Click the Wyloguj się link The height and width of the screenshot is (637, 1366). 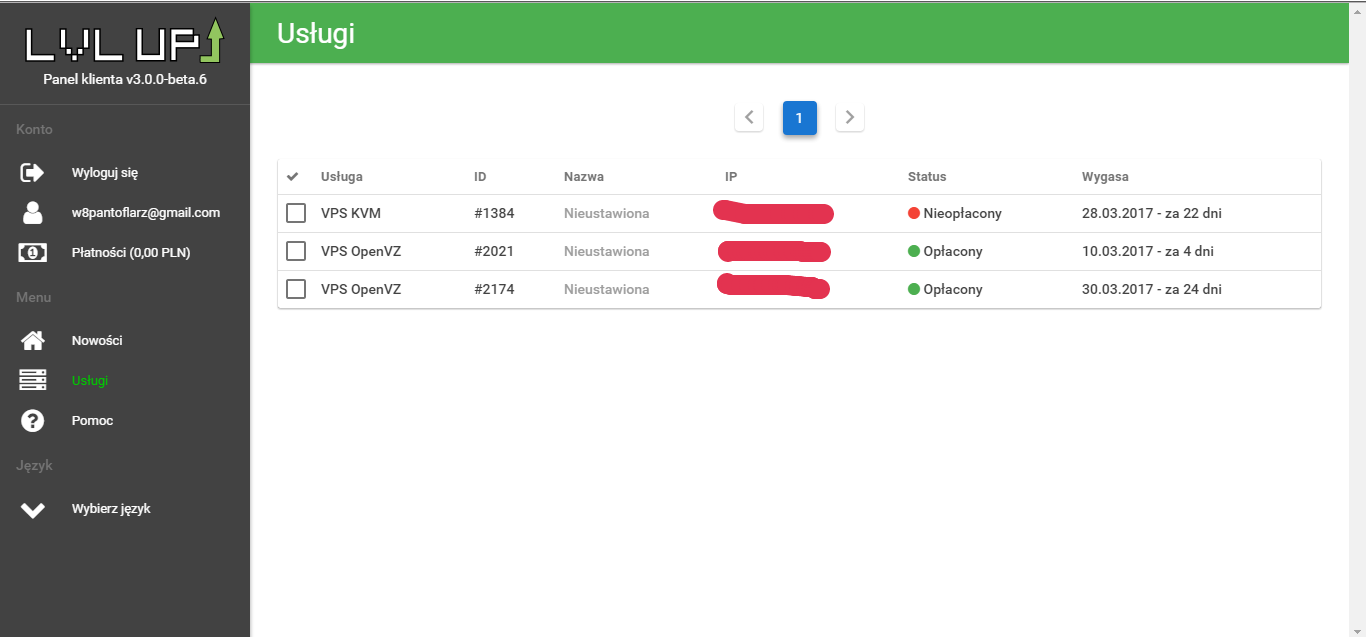click(105, 173)
